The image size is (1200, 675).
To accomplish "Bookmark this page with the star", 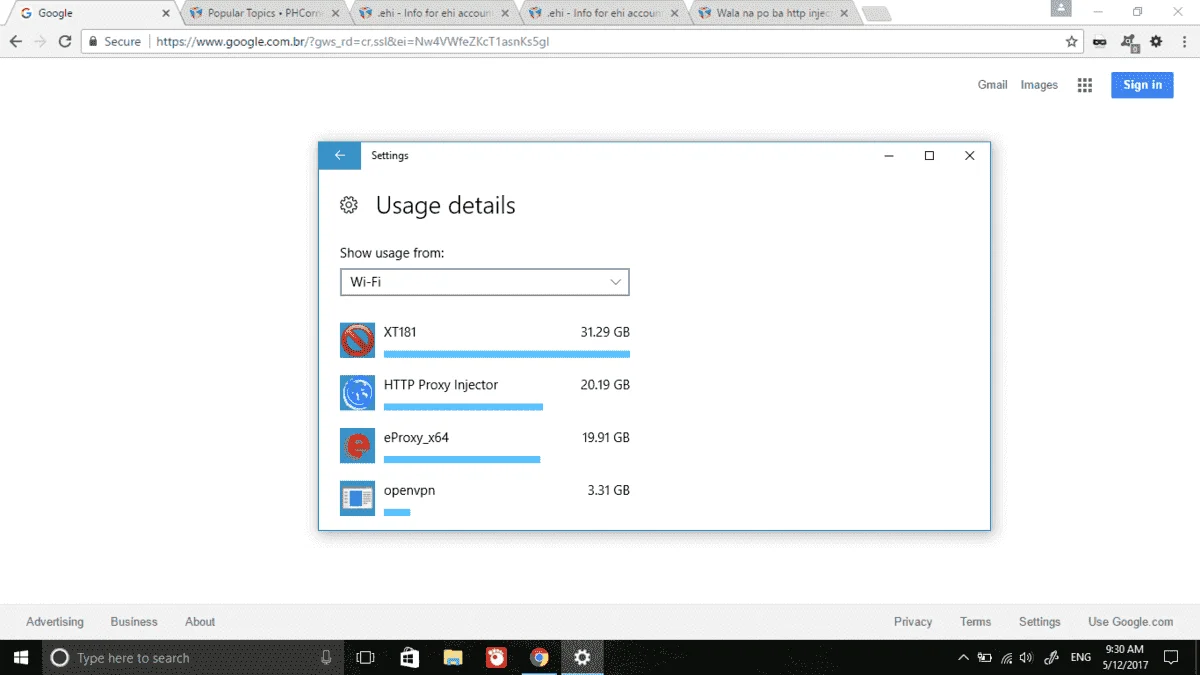I will pos(1072,42).
